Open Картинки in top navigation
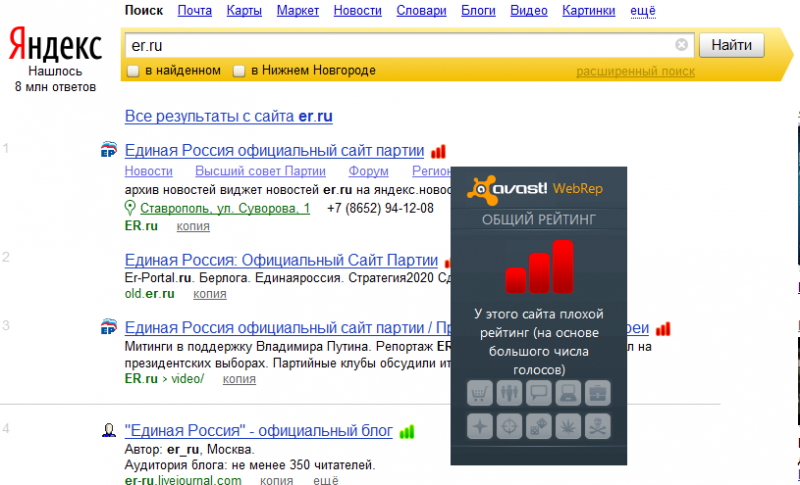800x485 pixels. 588,11
